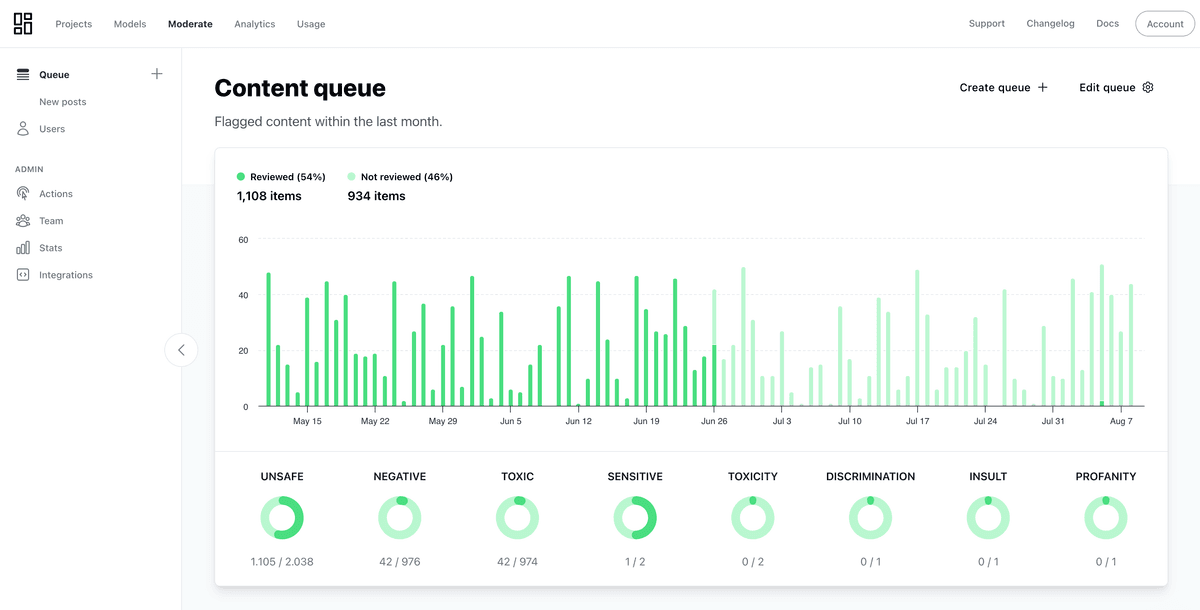Viewport: 1200px width, 610px height.
Task: Click the Integrations code icon
Action: click(x=23, y=275)
